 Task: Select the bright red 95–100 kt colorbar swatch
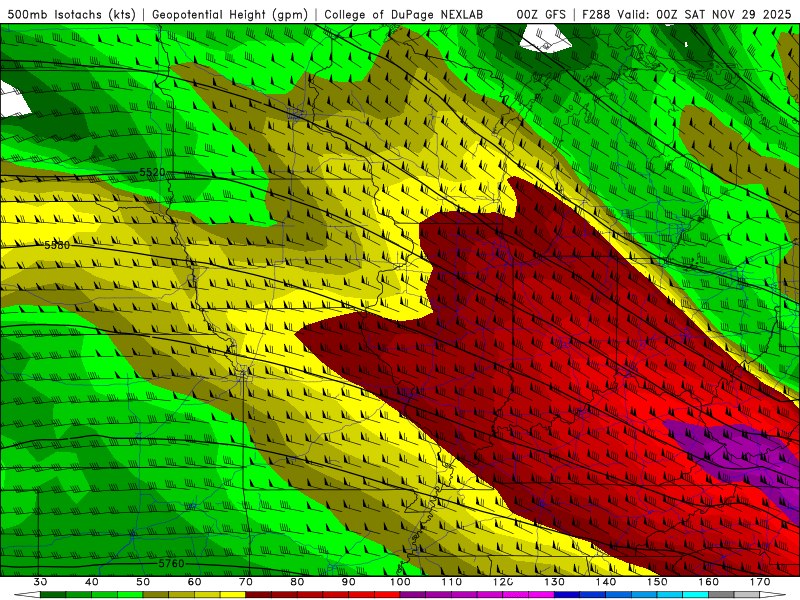coord(387,595)
